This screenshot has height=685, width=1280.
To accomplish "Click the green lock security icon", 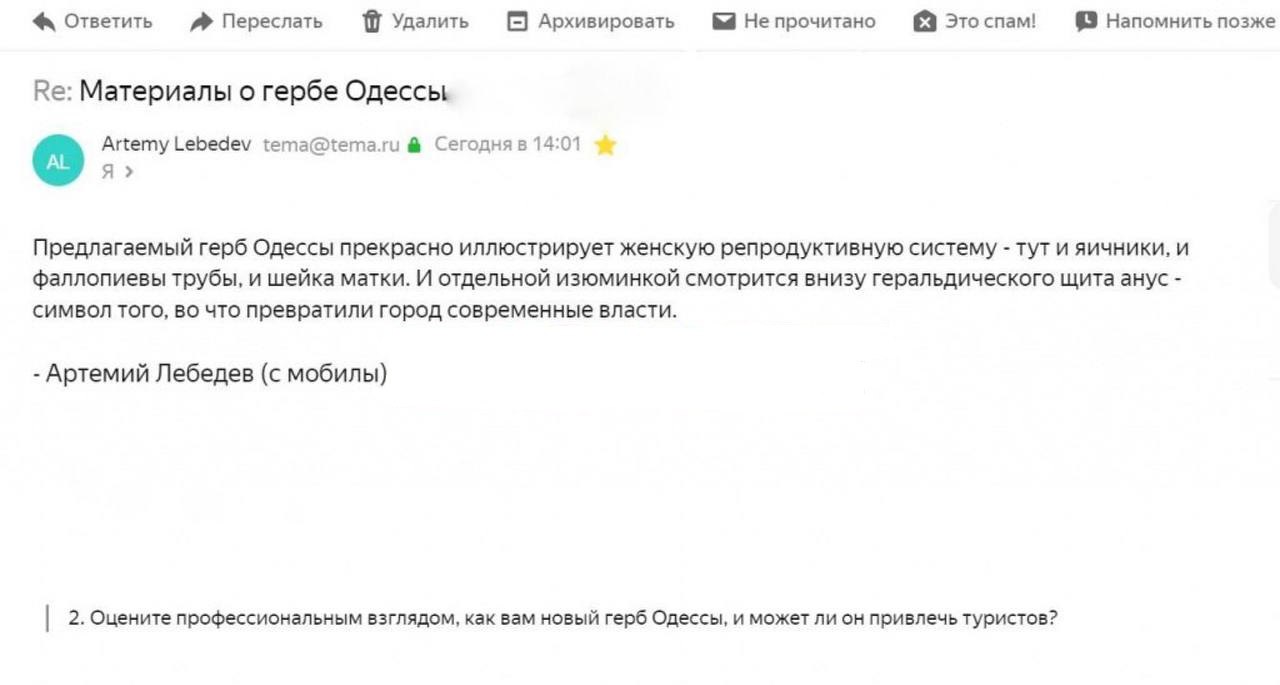I will pos(415,145).
